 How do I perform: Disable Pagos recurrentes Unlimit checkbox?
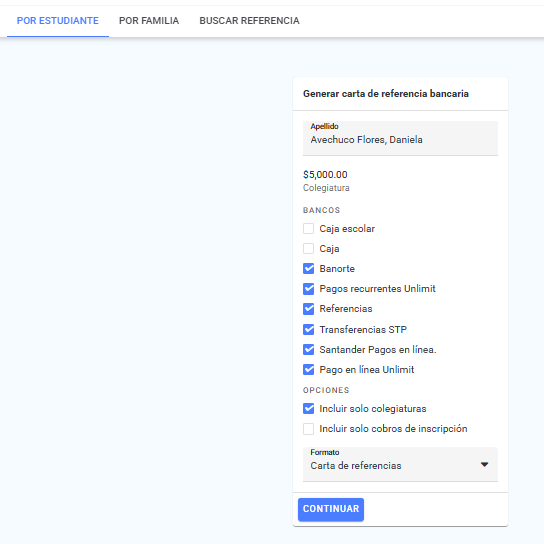[x=308, y=289]
